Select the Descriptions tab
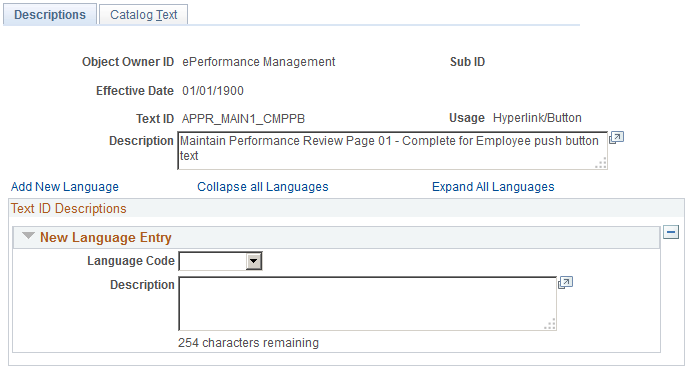The width and height of the screenshot is (691, 369). (50, 15)
